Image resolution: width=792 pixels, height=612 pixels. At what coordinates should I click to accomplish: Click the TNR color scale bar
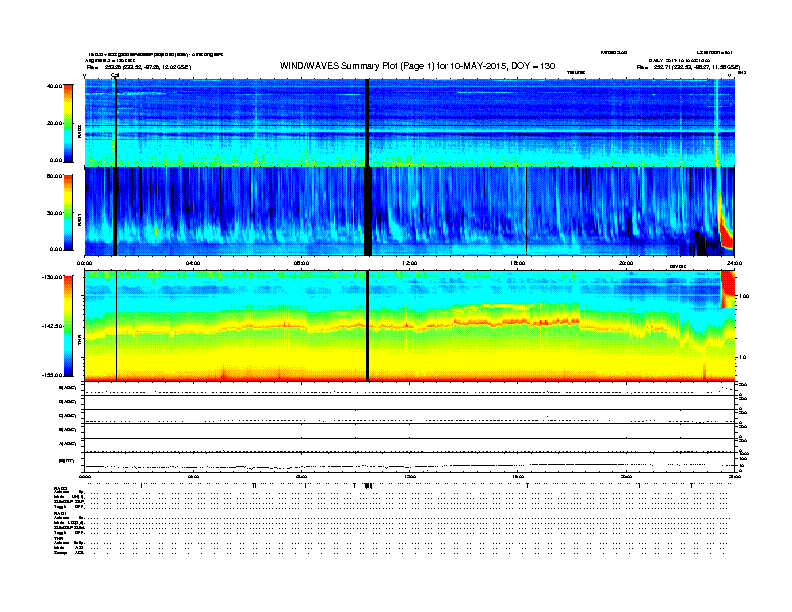tap(68, 326)
